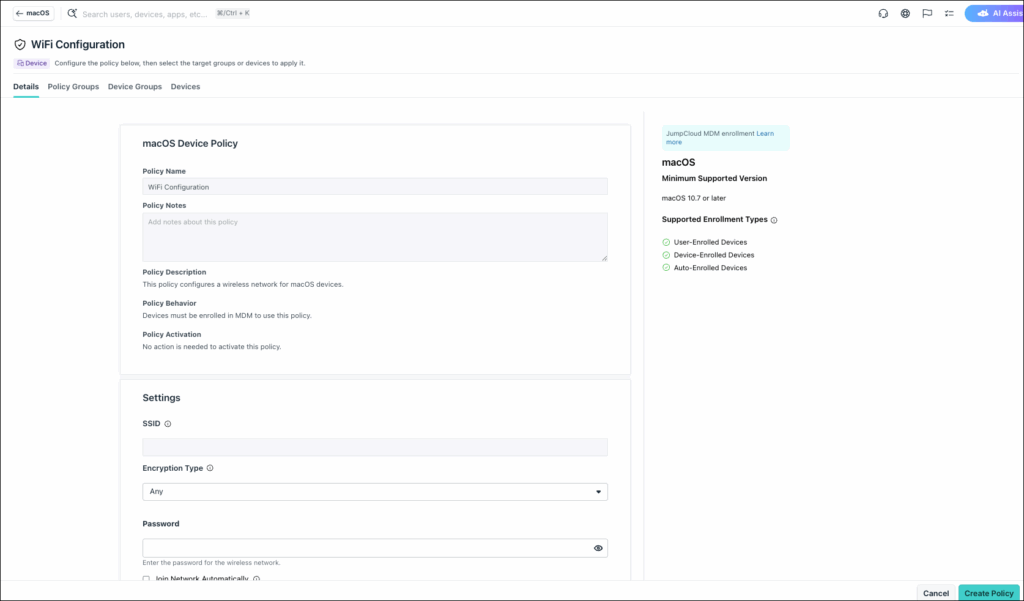
Task: Switch to the Policy Groups tab
Action: pyautogui.click(x=73, y=86)
